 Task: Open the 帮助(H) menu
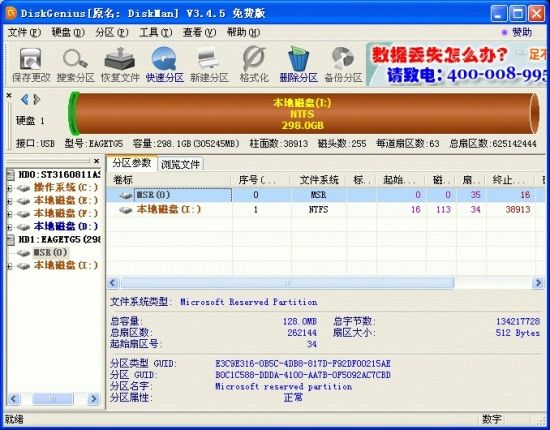[x=243, y=32]
